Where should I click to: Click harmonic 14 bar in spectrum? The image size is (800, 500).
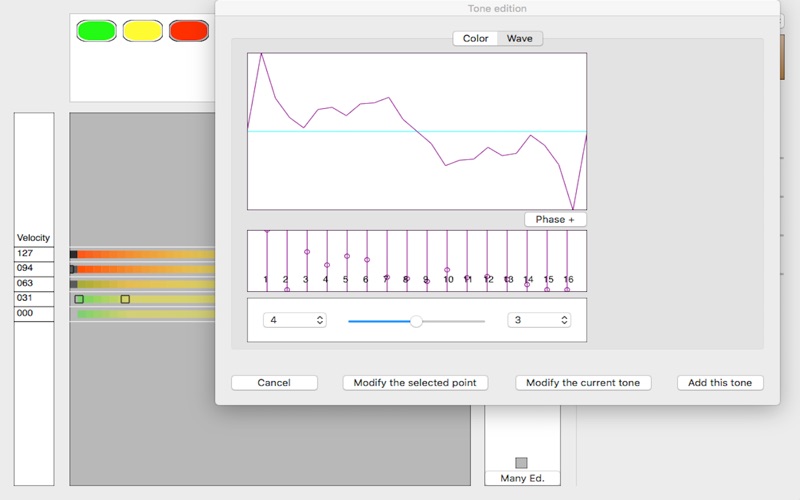(527, 261)
